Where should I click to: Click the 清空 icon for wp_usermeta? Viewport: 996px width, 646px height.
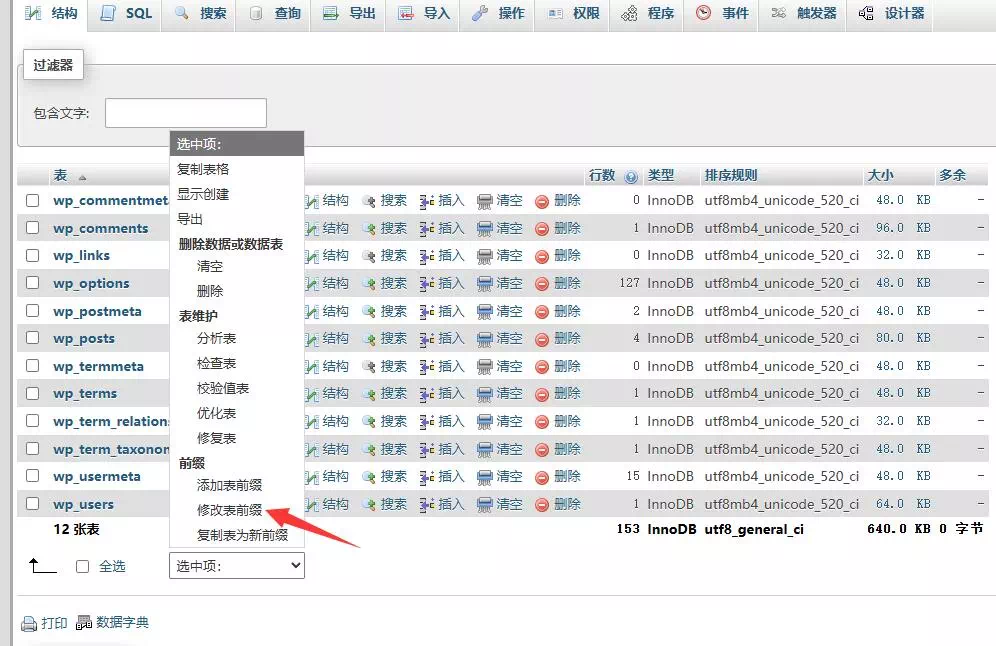[485, 477]
